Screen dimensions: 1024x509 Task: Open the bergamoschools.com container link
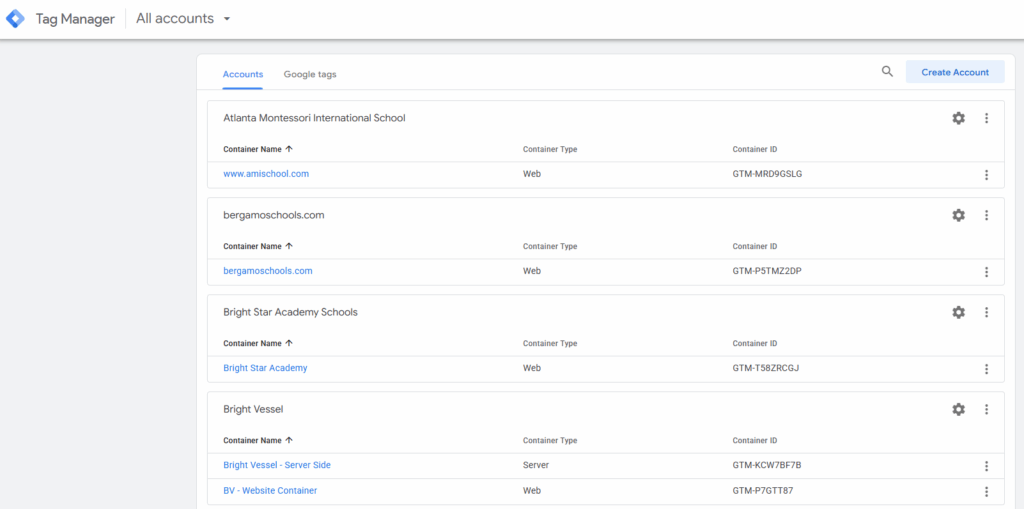(x=268, y=271)
